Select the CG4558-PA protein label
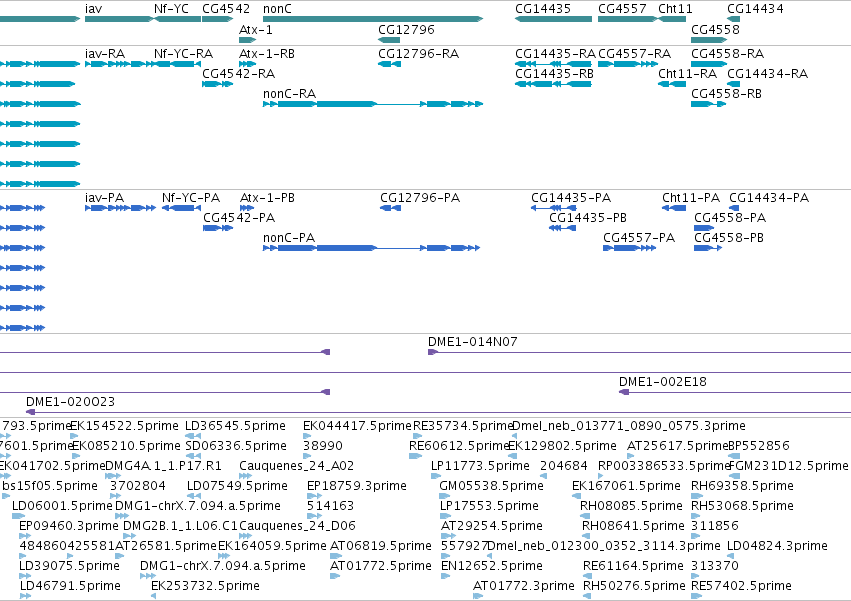Viewport: 851px width, 601px height. [x=731, y=218]
